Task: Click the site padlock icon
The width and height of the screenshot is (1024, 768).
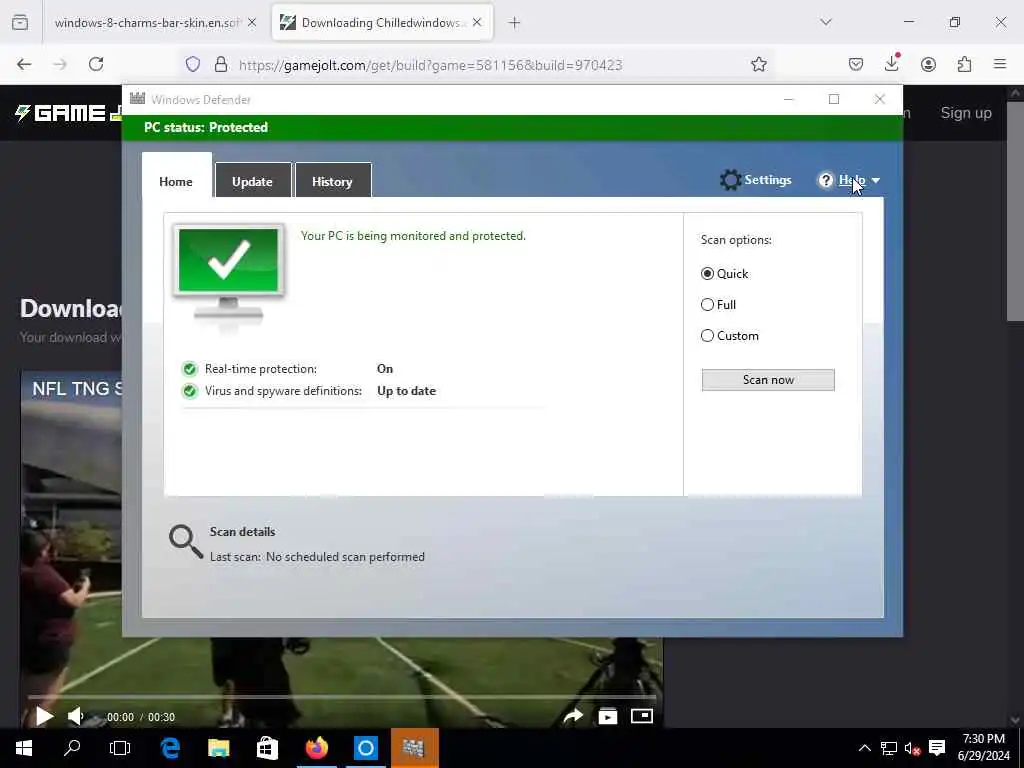Action: coord(221,64)
